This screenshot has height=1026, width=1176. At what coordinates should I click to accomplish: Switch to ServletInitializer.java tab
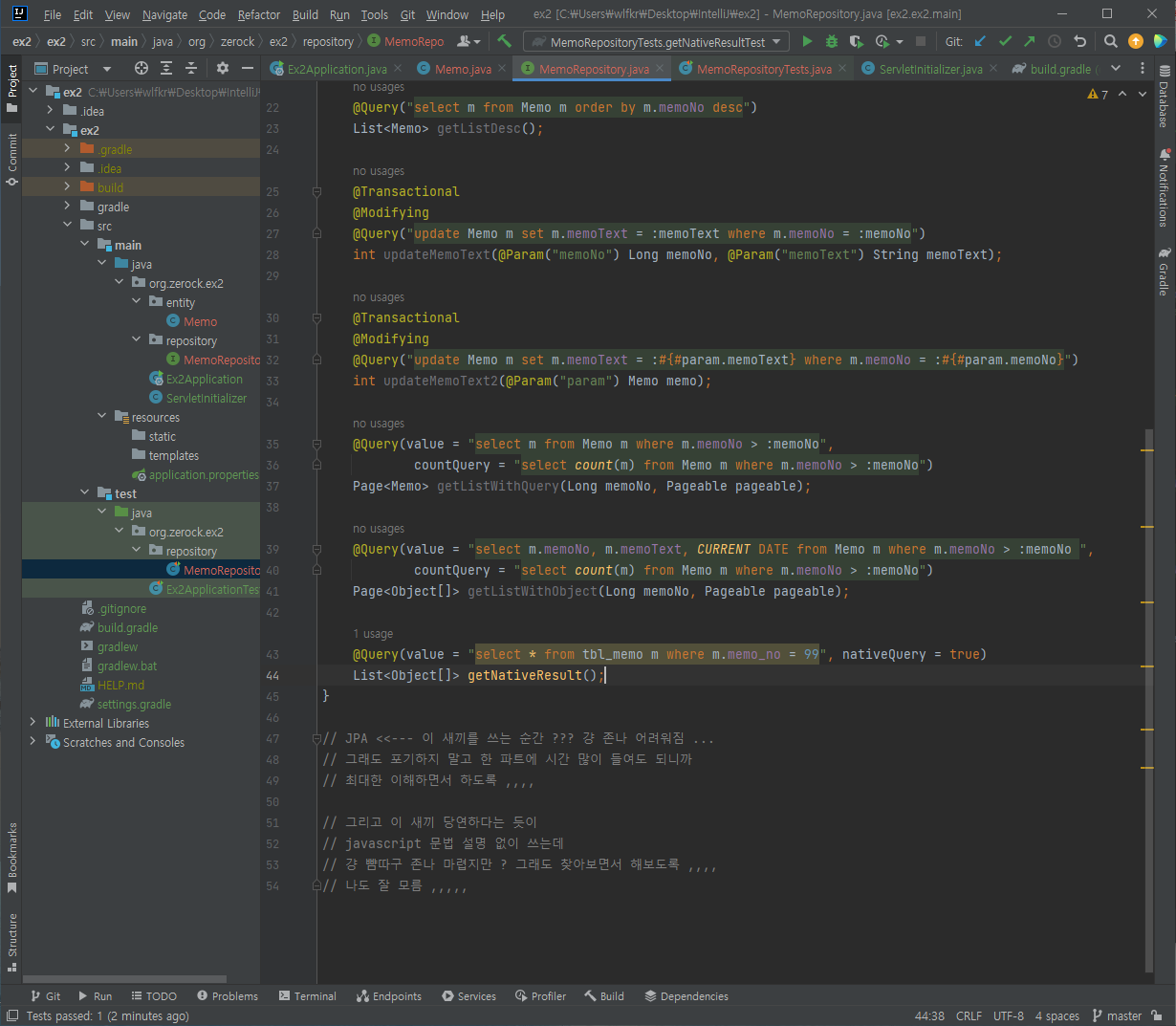click(x=930, y=69)
